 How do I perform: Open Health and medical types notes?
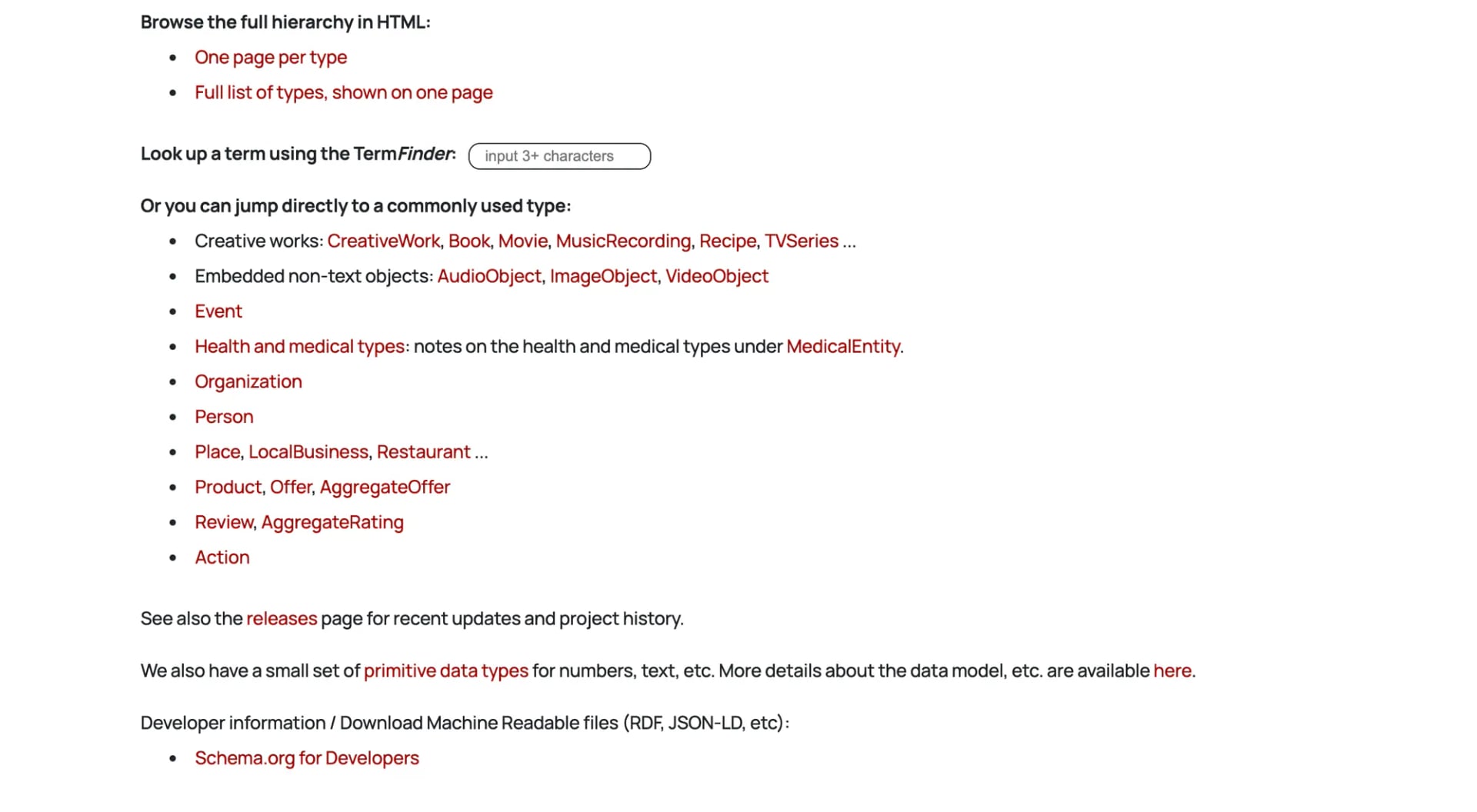(300, 346)
